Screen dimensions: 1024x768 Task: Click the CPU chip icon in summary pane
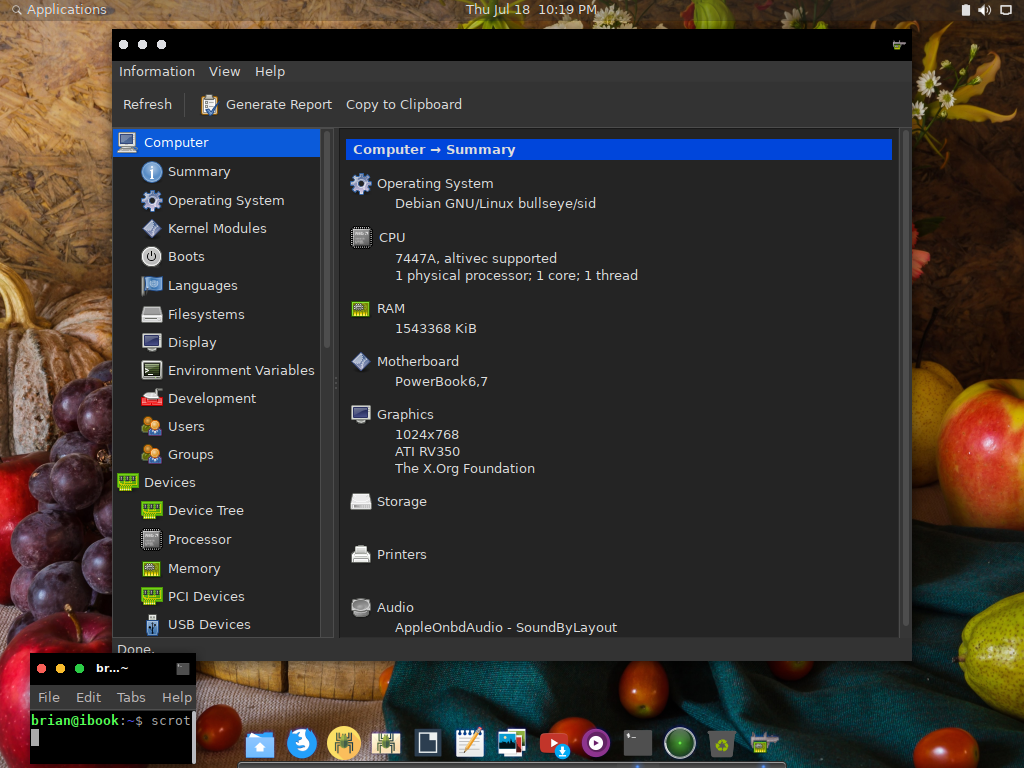pyautogui.click(x=361, y=238)
